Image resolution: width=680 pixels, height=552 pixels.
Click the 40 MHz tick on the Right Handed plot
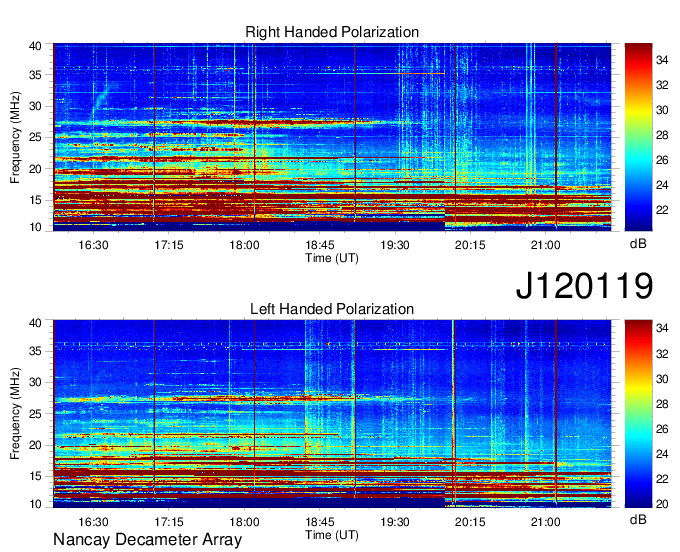[35, 46]
